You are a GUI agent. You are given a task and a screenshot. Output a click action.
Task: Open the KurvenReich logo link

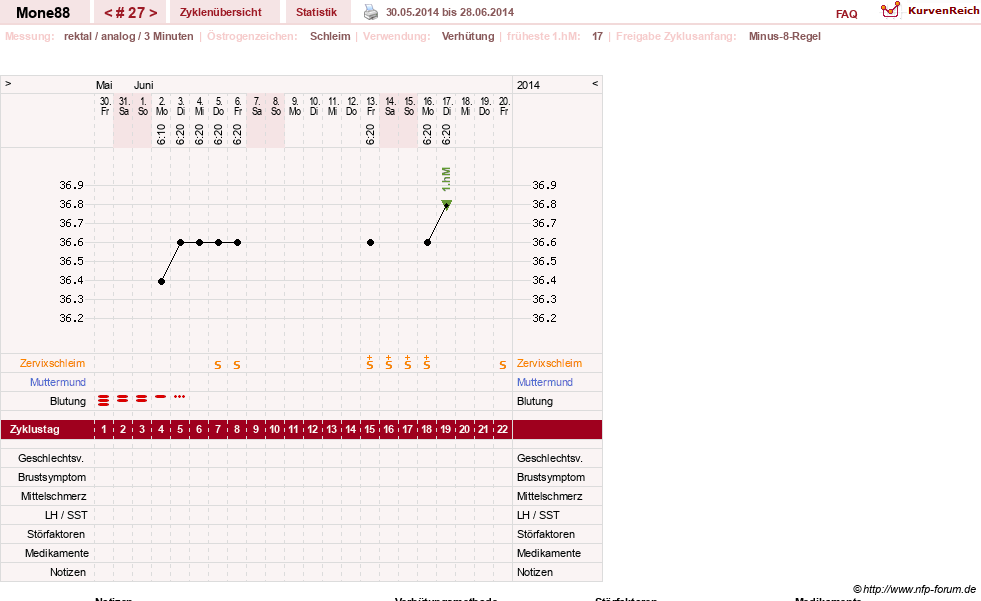[930, 11]
